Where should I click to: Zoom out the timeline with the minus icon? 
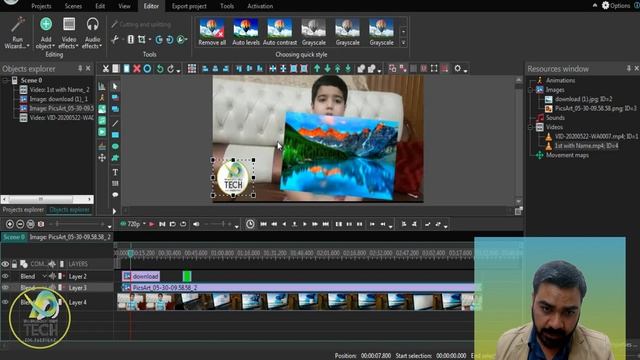(20, 224)
